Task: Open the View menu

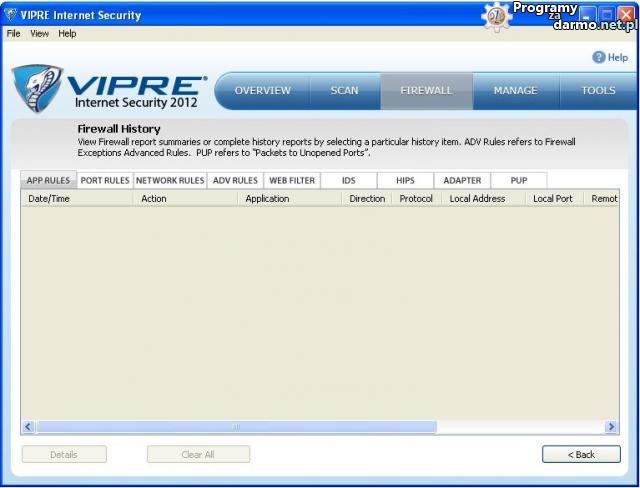Action: [39, 33]
